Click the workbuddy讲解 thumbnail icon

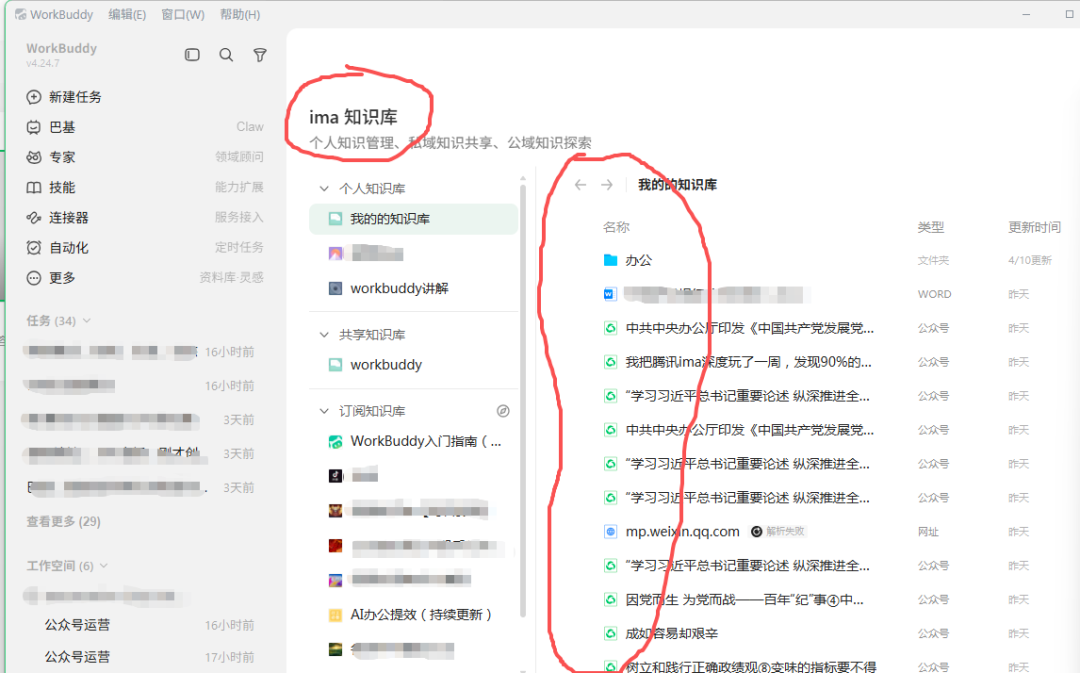pyautogui.click(x=335, y=288)
